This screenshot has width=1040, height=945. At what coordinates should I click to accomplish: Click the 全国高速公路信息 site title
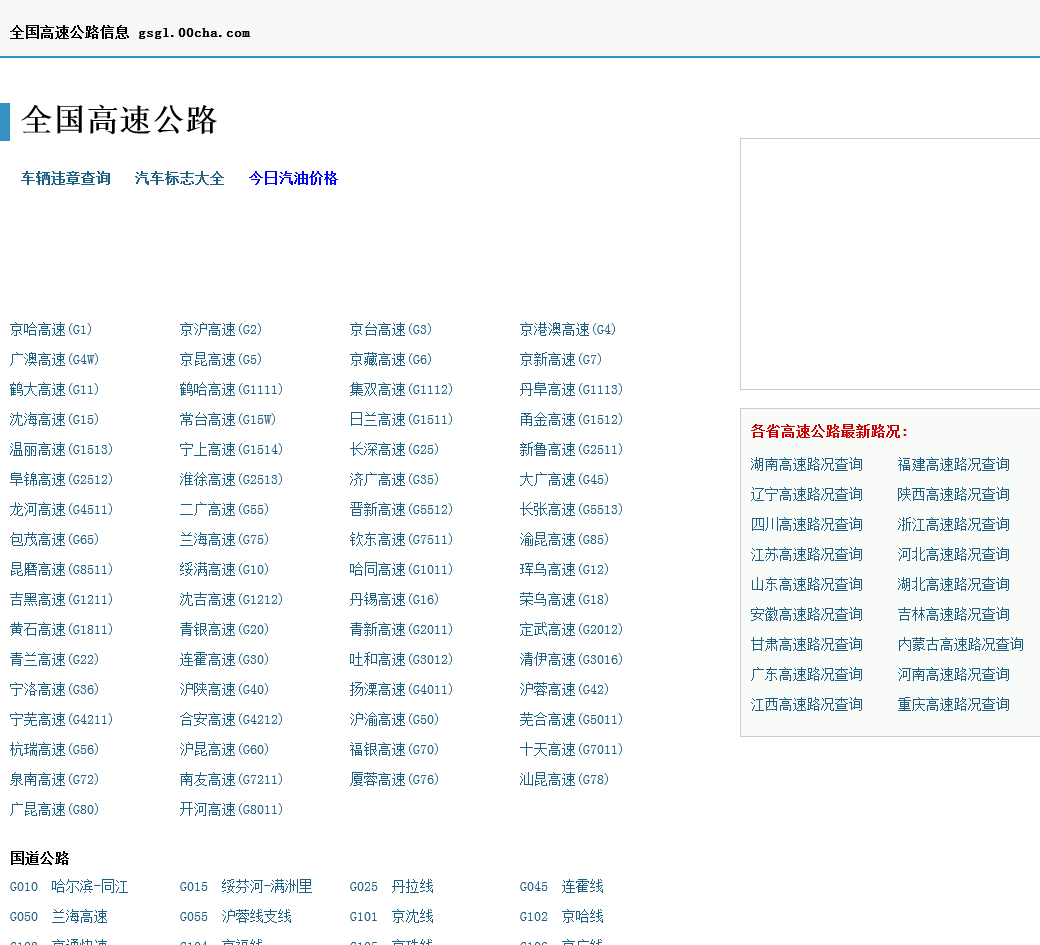(x=70, y=32)
